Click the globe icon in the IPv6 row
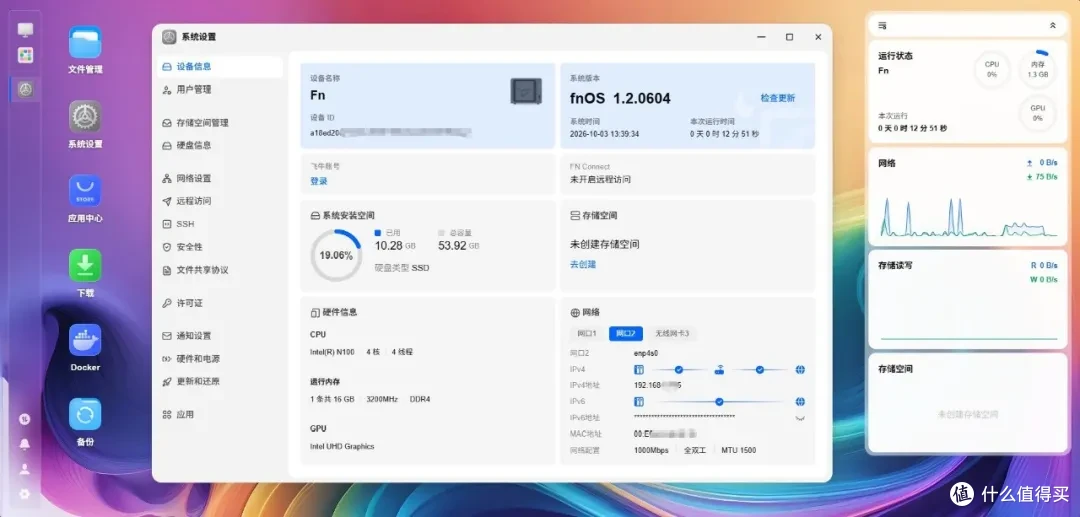 [800, 401]
